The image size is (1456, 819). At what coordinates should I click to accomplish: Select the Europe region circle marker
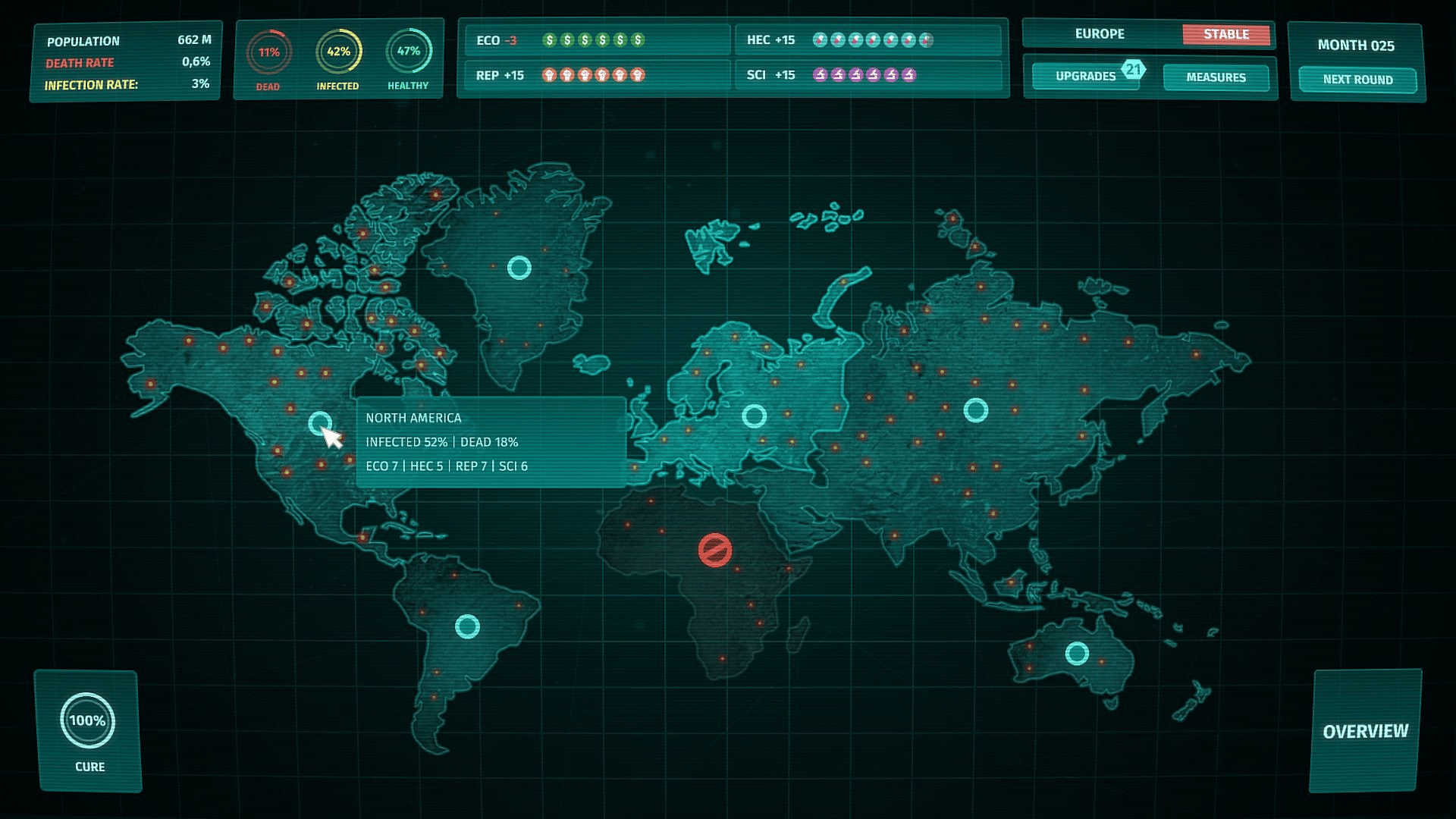[x=754, y=416]
